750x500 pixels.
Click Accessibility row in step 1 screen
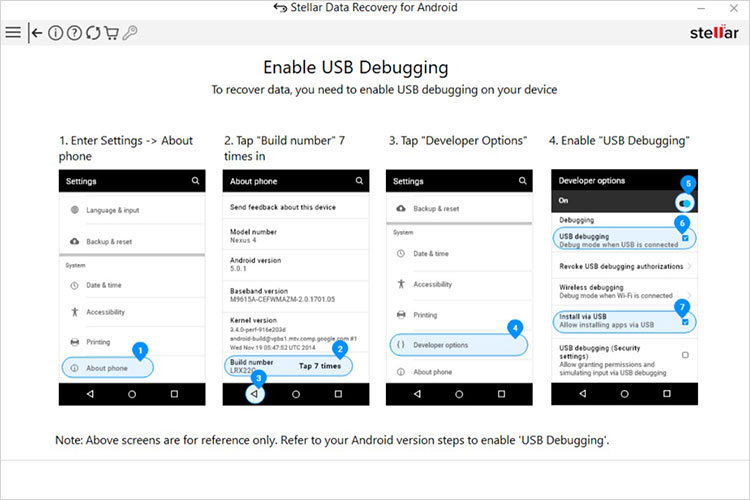132,312
